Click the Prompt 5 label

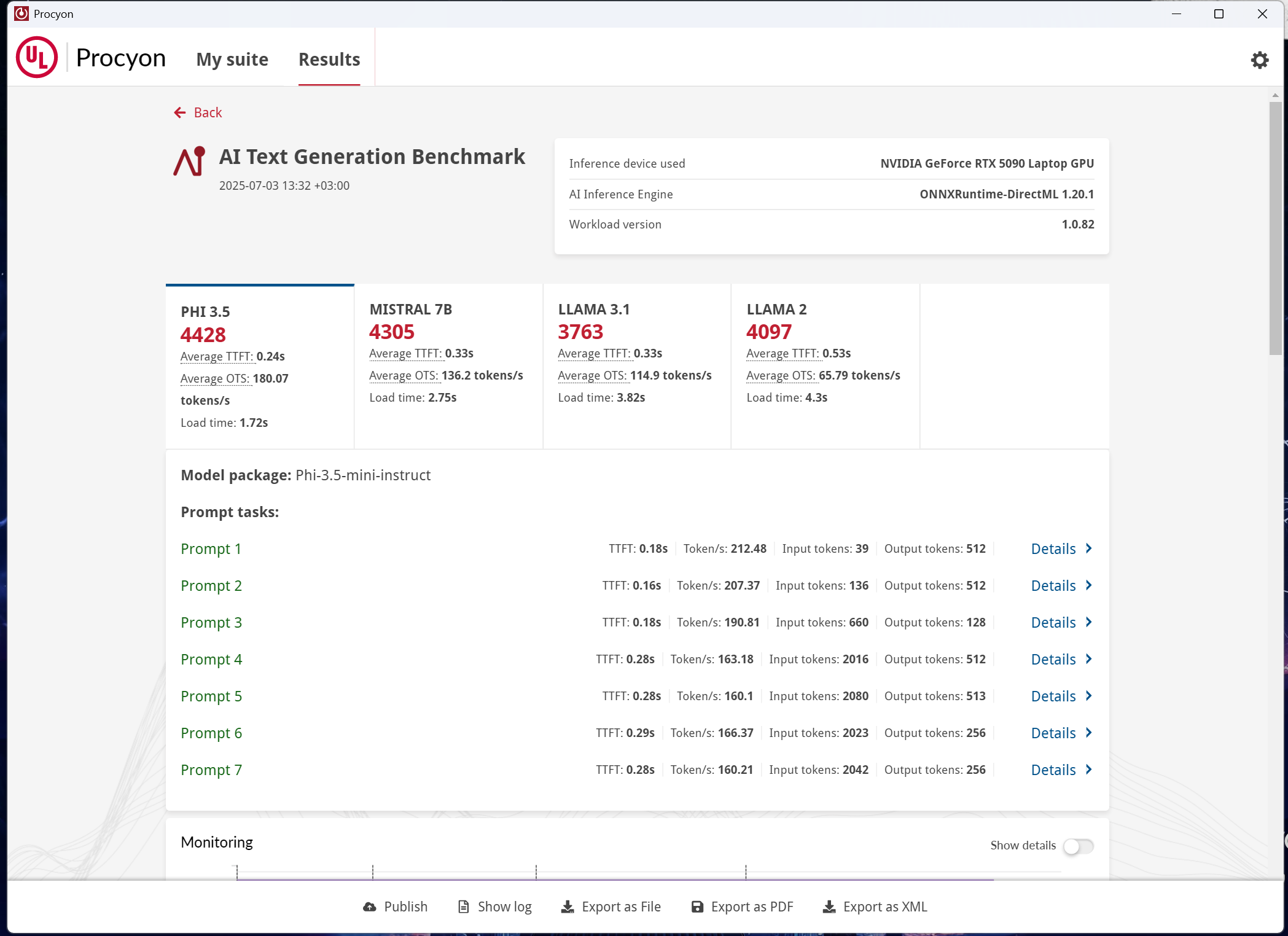(x=211, y=696)
